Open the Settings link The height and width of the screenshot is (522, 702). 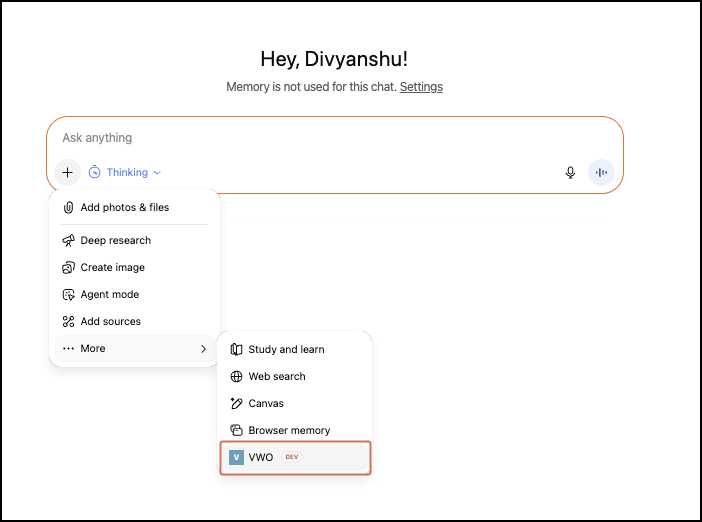[x=421, y=87]
